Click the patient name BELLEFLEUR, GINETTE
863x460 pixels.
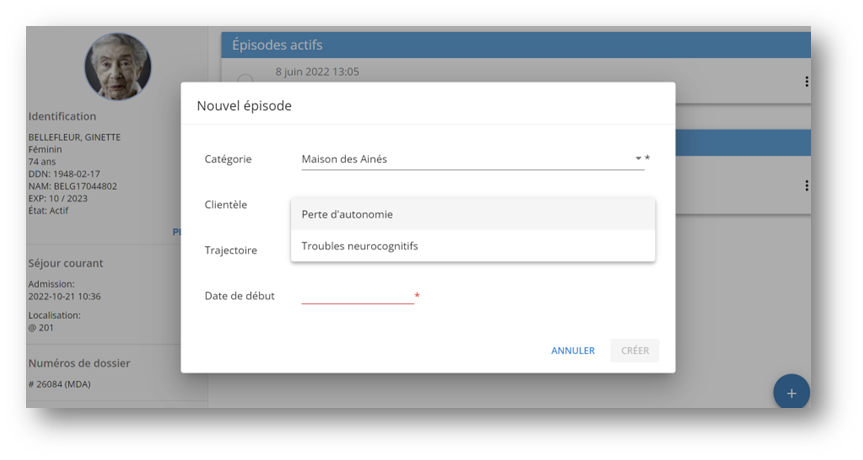(x=74, y=137)
